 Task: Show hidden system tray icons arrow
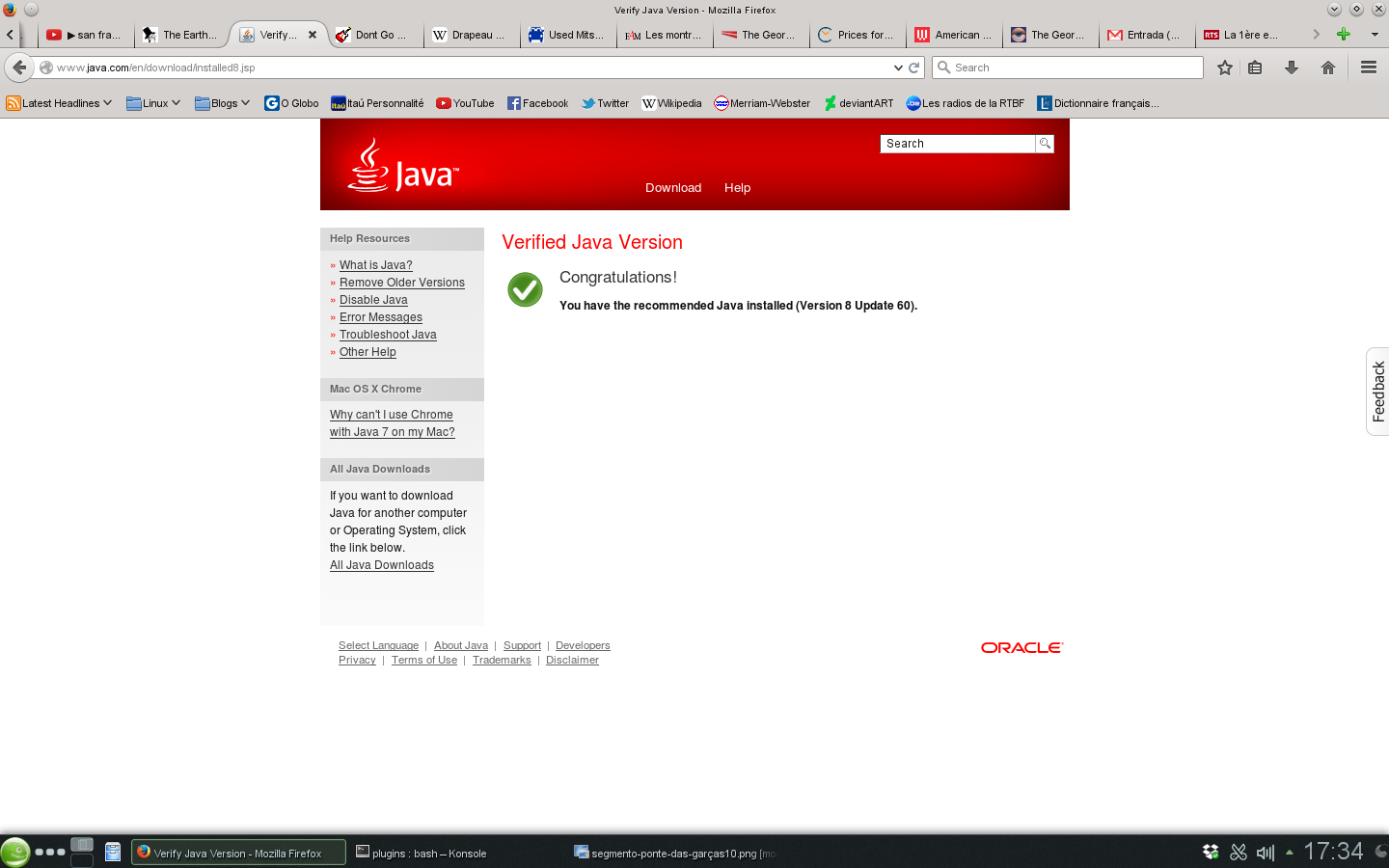point(1289,852)
